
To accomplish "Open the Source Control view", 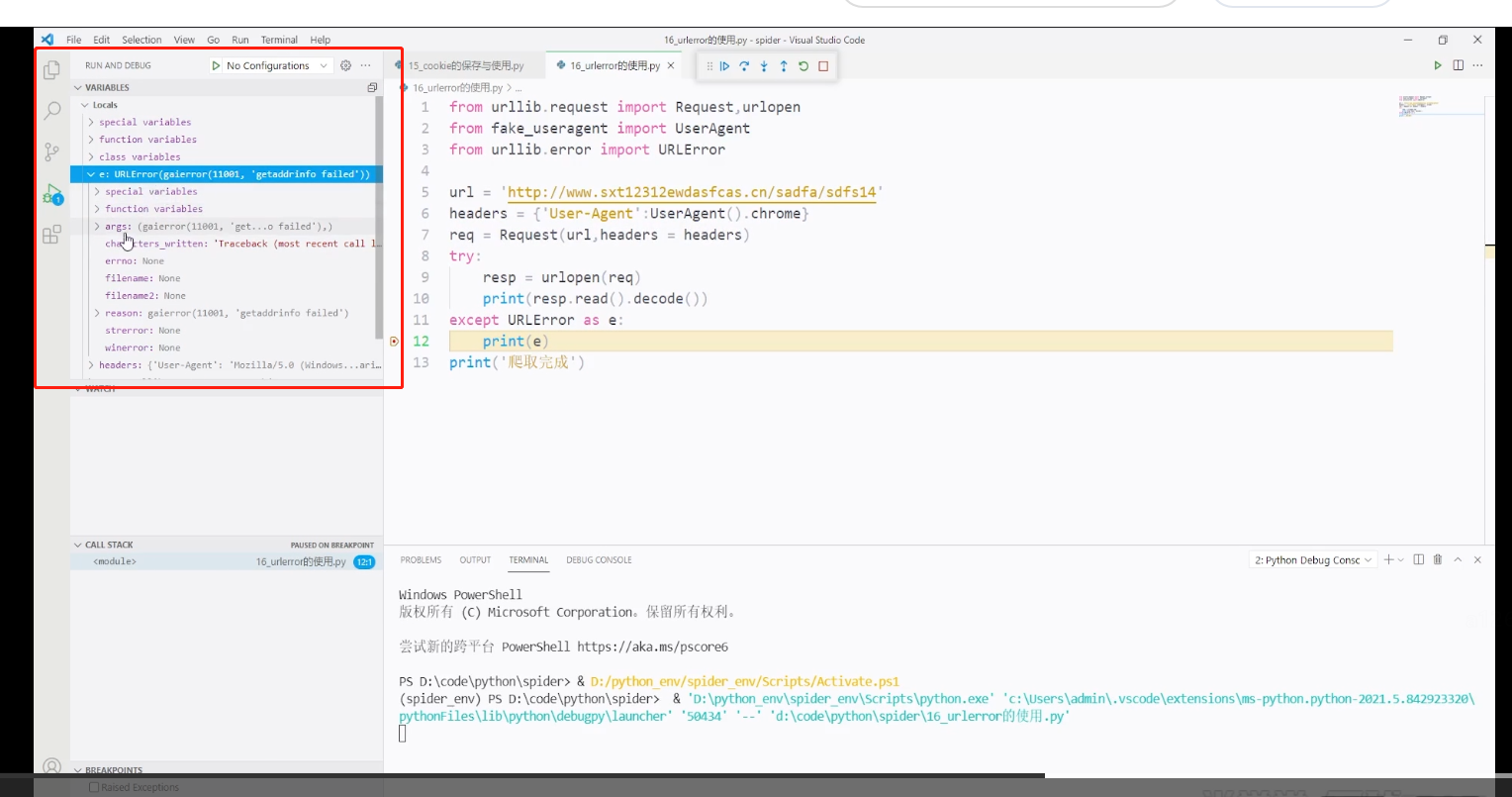I will coord(51,151).
